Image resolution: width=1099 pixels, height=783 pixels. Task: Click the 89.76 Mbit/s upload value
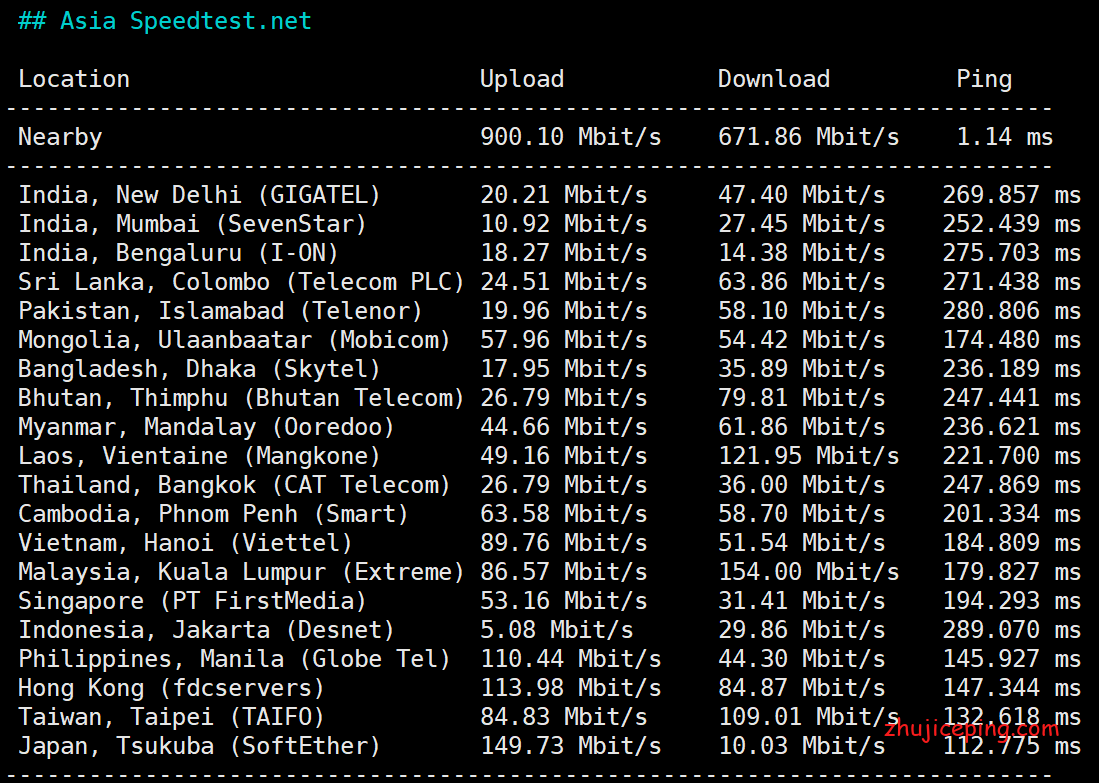(x=564, y=543)
